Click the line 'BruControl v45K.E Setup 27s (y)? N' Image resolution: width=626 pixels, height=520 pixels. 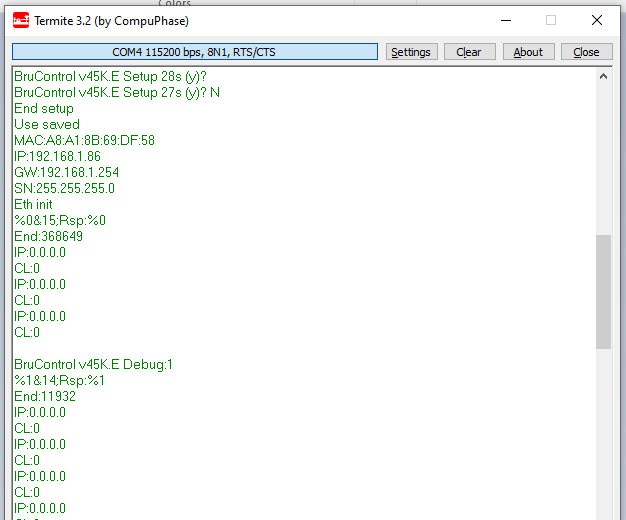coord(117,92)
